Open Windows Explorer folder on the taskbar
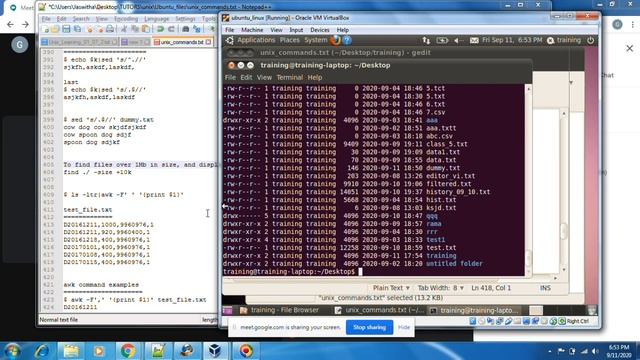The height and width of the screenshot is (360, 640). click(71, 351)
